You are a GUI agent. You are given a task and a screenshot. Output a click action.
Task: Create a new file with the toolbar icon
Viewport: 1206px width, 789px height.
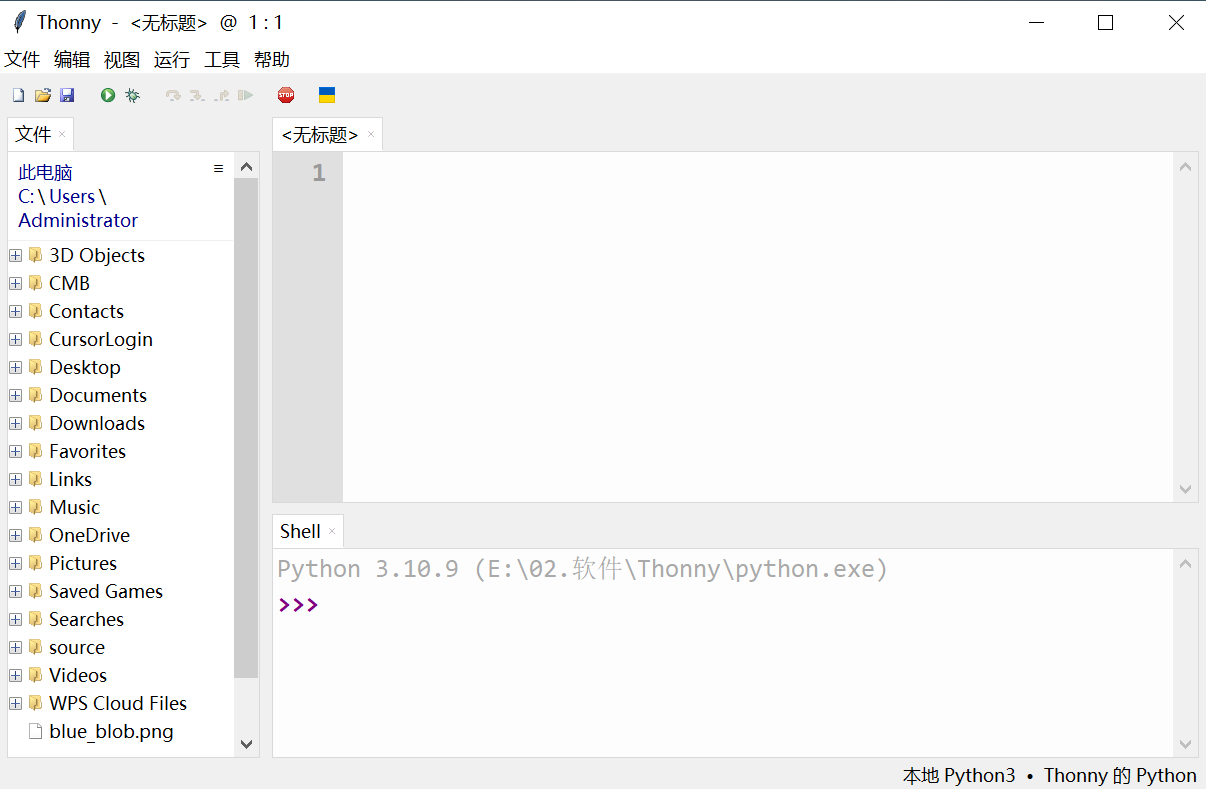(x=18, y=95)
